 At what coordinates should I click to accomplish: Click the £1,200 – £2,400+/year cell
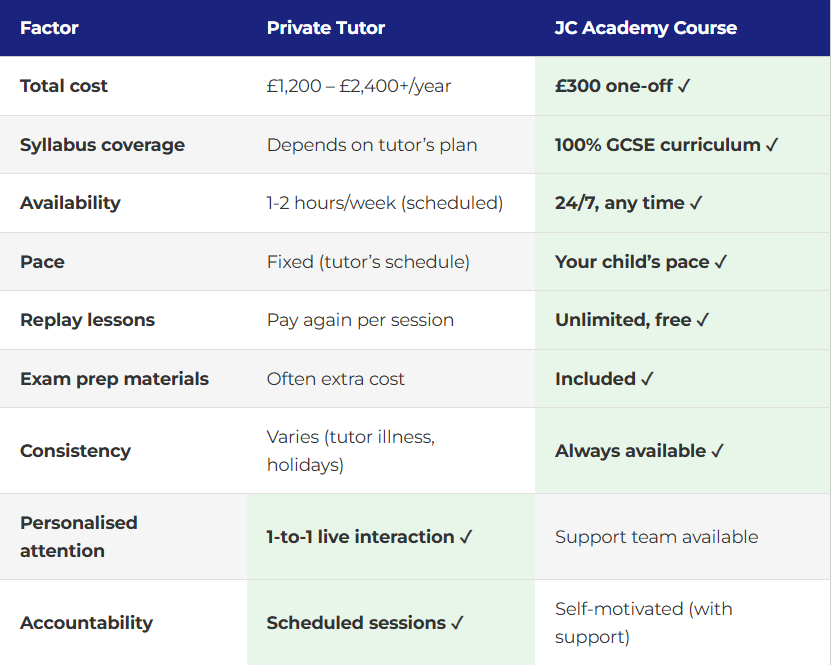[x=359, y=86]
